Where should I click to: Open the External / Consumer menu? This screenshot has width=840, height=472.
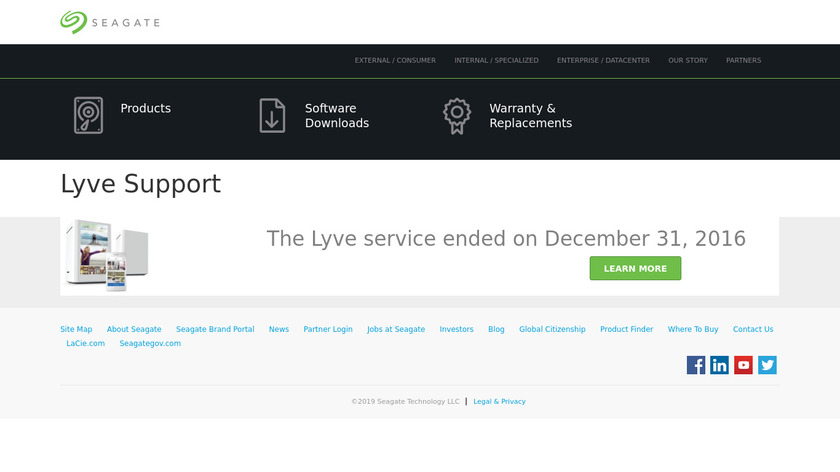[395, 61]
